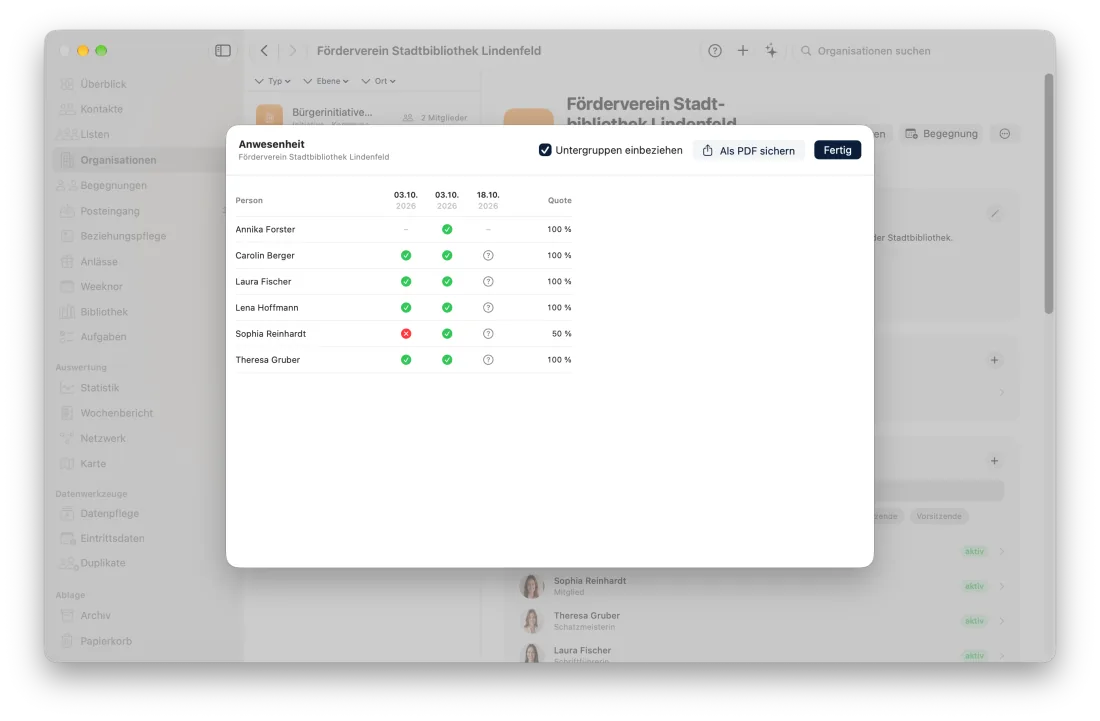Click the 18.10. column header
The width and height of the screenshot is (1100, 721).
tap(488, 200)
